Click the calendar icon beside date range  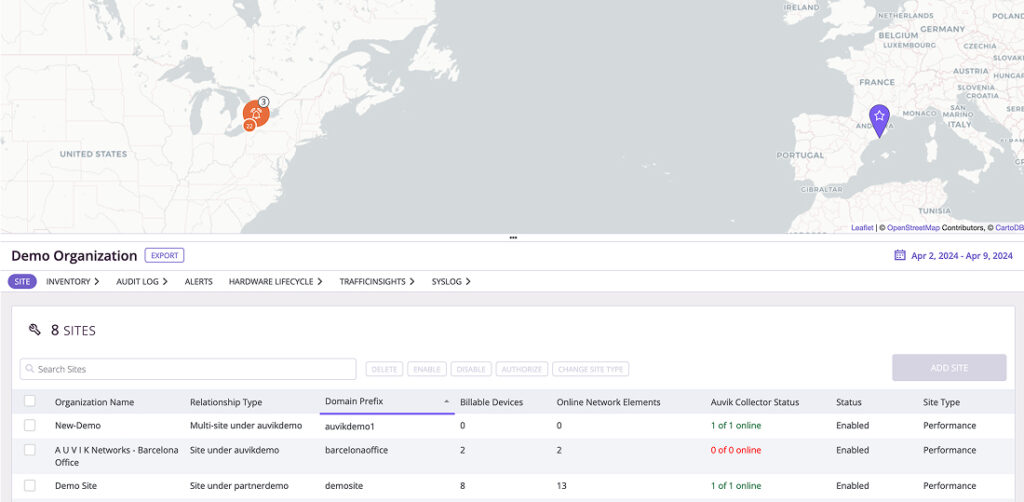[899, 255]
